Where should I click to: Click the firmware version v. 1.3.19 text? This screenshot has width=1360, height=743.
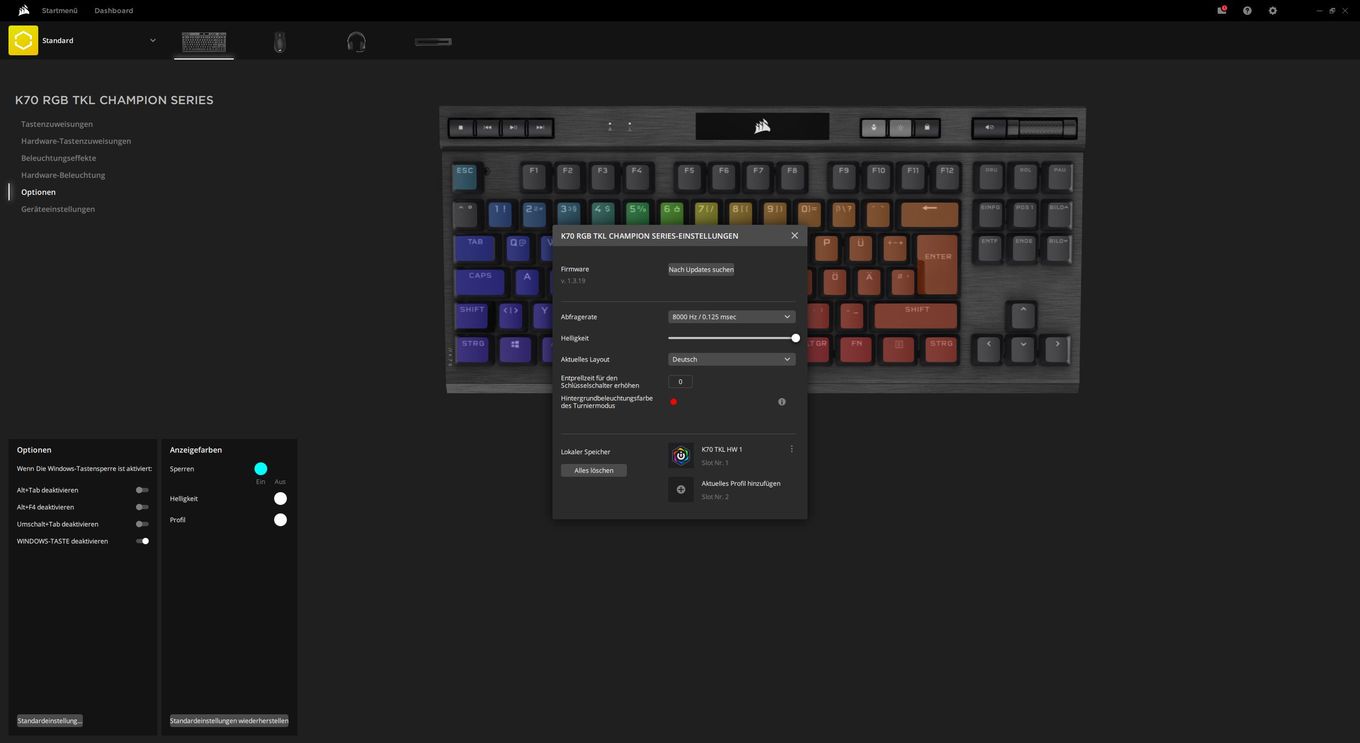click(x=573, y=281)
